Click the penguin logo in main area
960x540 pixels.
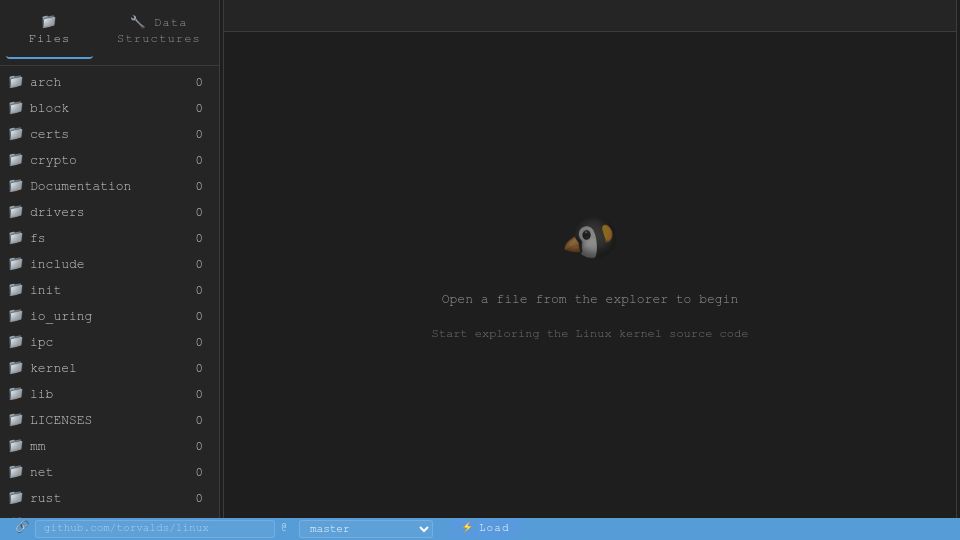click(589, 239)
